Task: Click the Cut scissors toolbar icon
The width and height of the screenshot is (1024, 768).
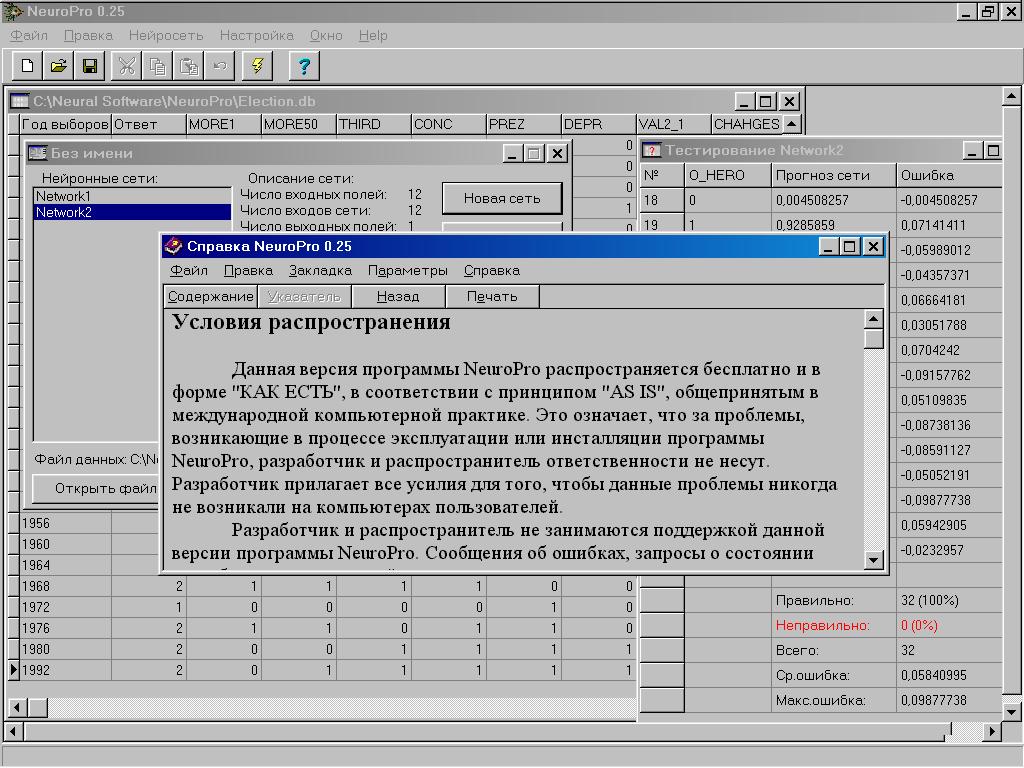Action: point(127,66)
